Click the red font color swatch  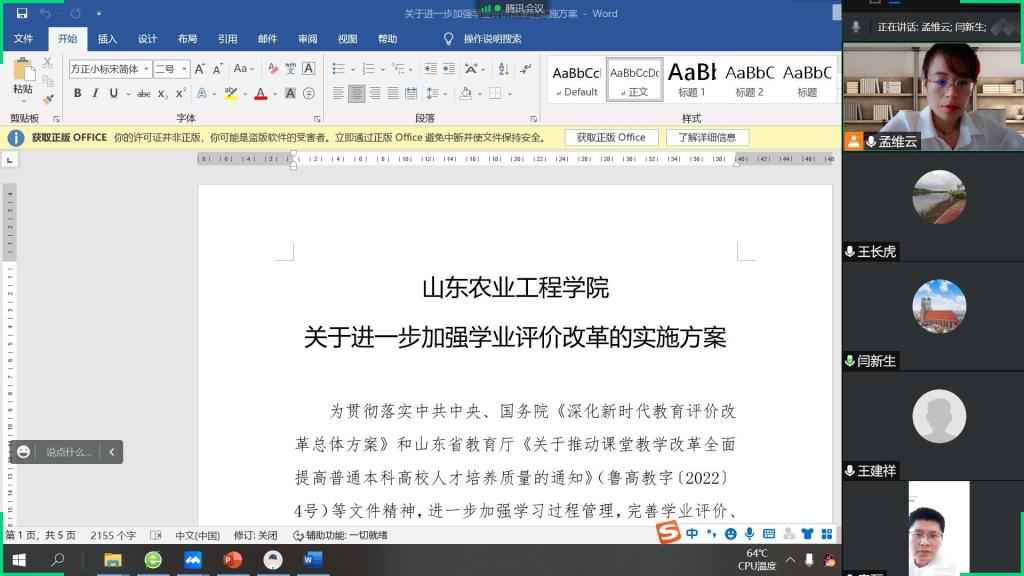260,93
